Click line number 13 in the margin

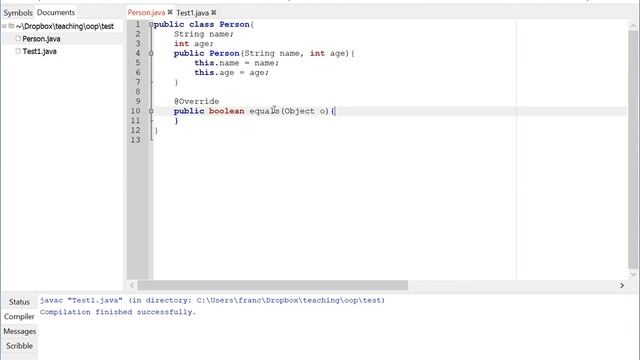135,140
